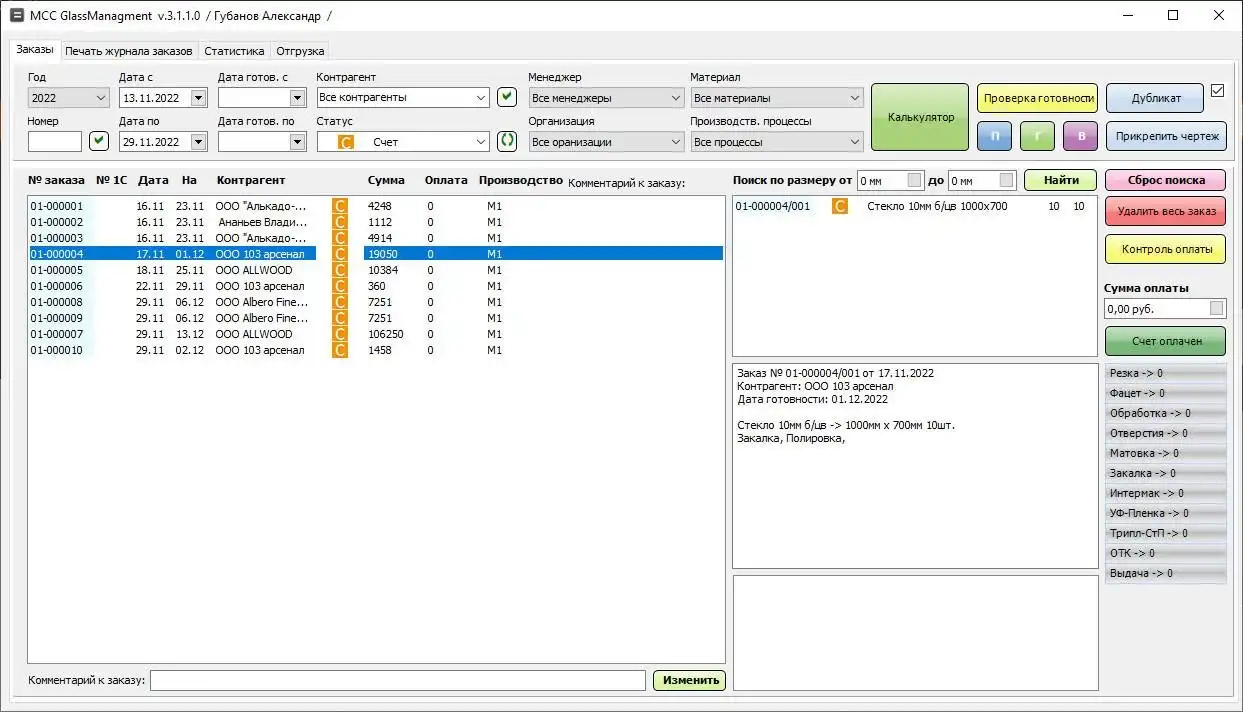Toggle the checkbox beside Дубликат button
Image resolution: width=1243 pixels, height=712 pixels.
tap(1218, 90)
